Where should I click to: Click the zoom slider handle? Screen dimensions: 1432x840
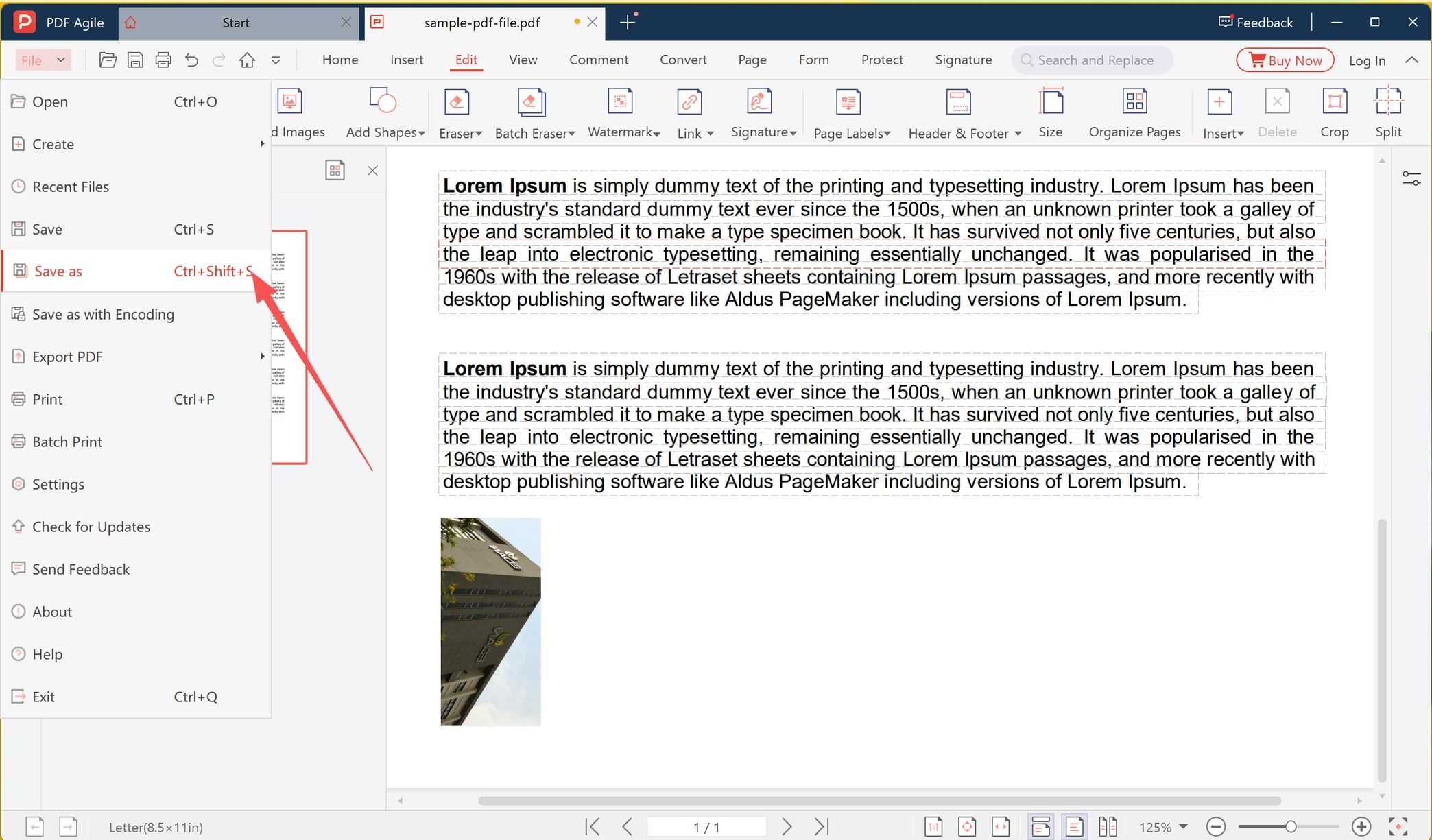(1290, 827)
